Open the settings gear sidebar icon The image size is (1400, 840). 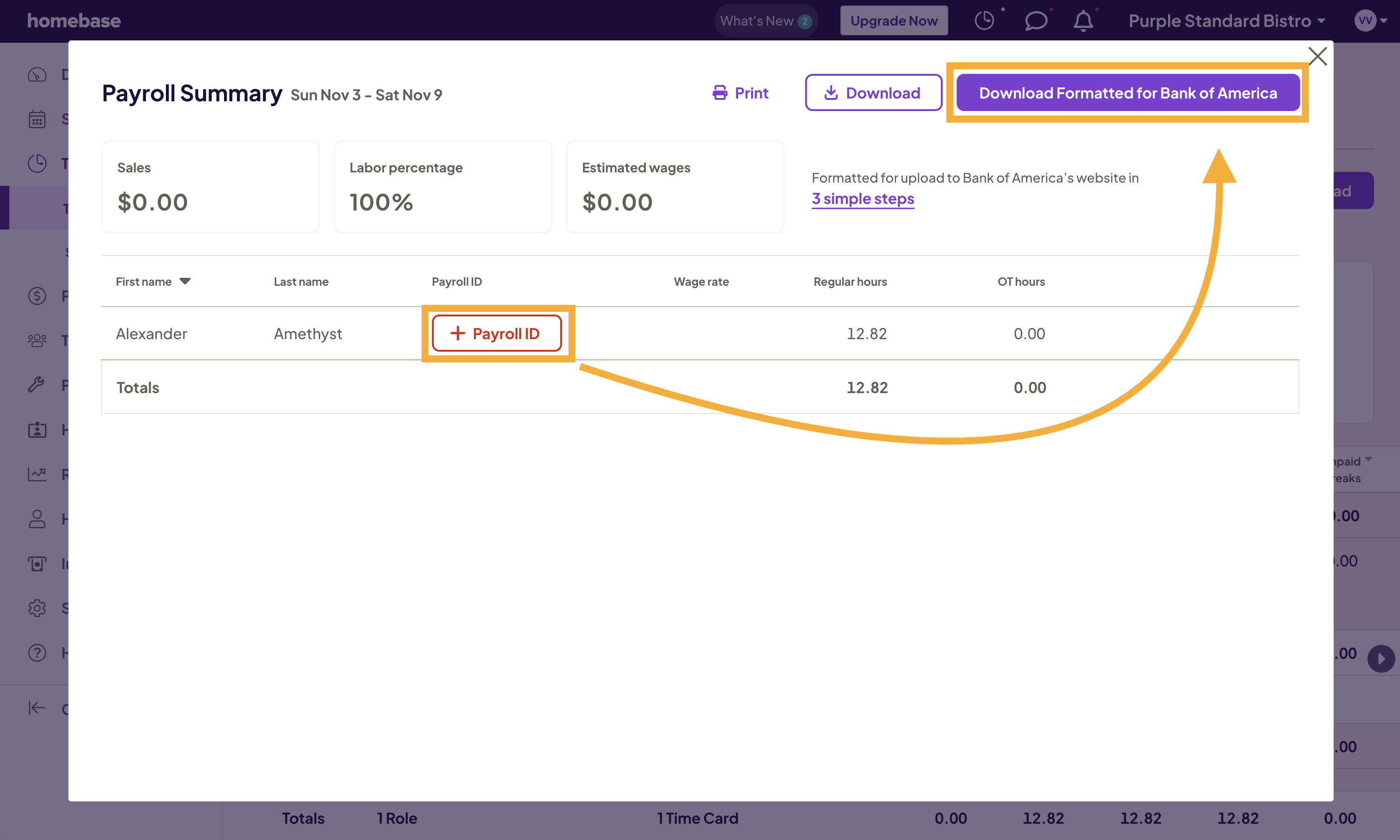tap(37, 608)
